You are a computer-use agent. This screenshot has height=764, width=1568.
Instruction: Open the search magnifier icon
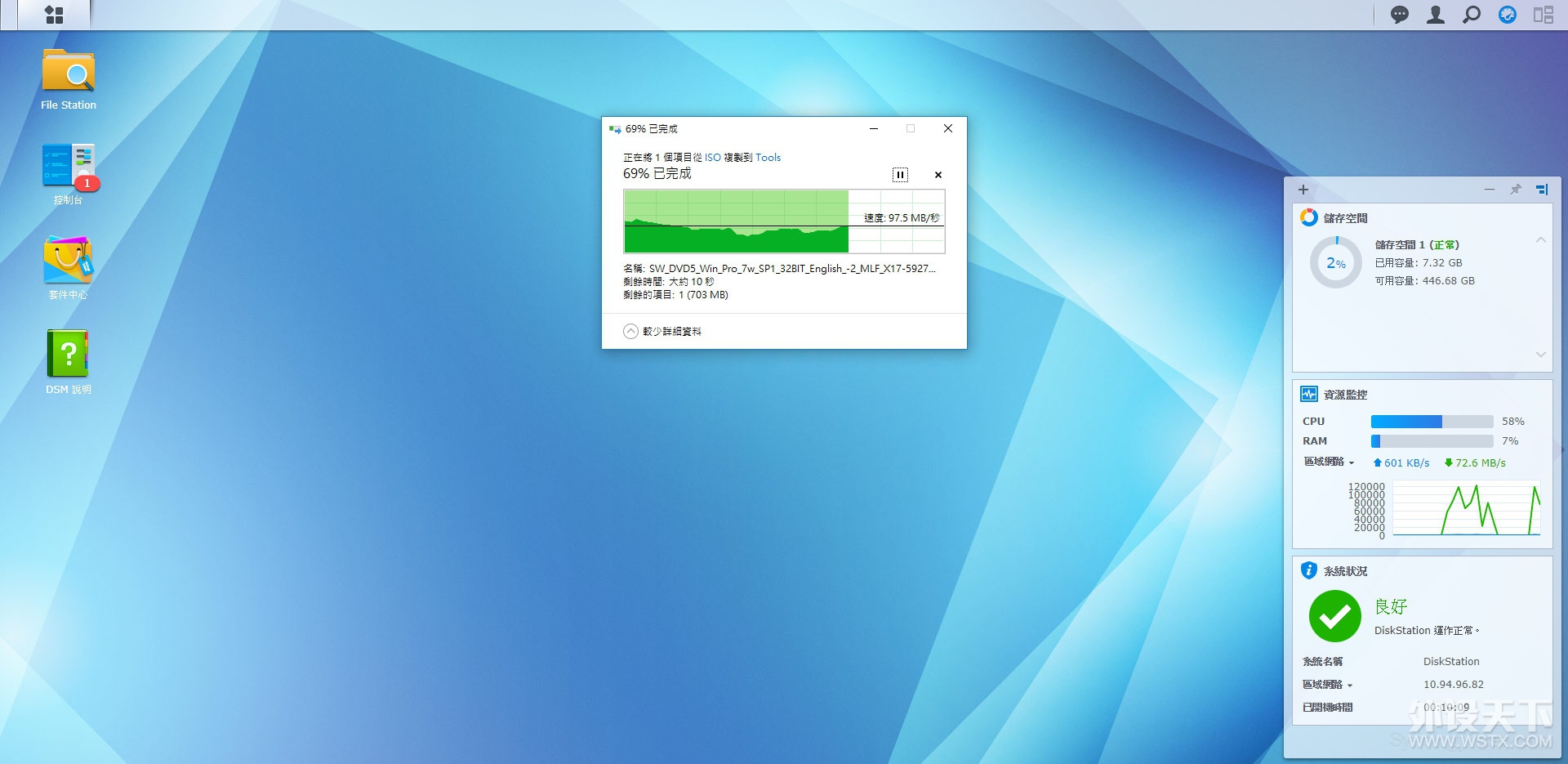(x=1472, y=15)
